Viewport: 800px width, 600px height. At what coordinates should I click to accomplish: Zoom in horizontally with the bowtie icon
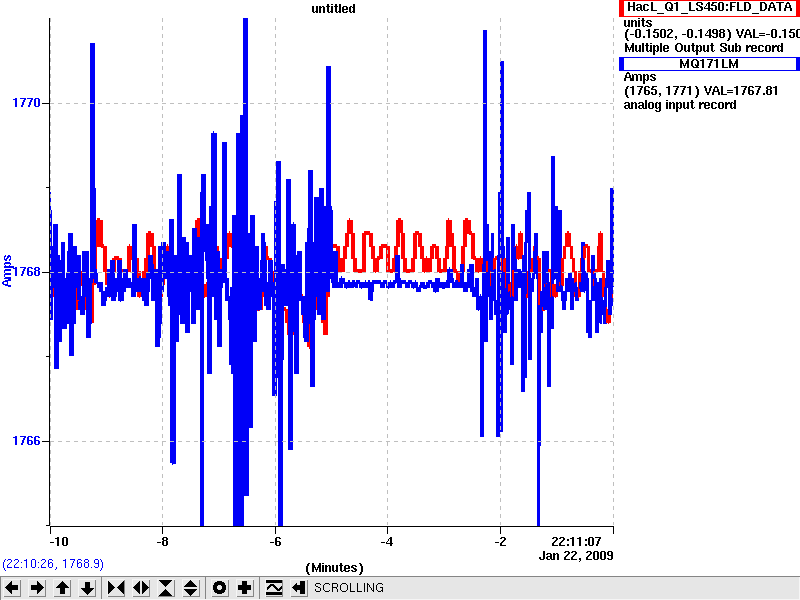point(116,588)
